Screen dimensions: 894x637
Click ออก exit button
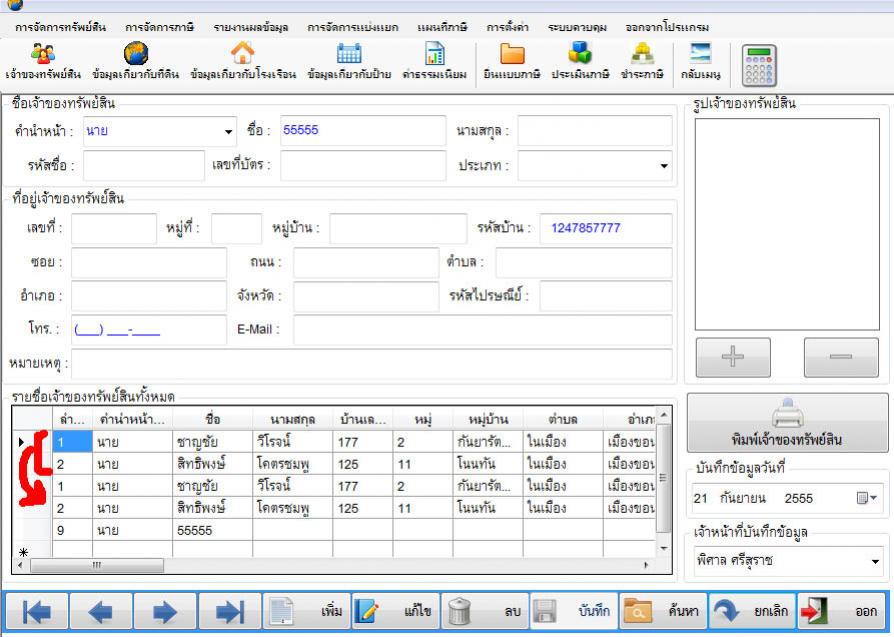[841, 612]
